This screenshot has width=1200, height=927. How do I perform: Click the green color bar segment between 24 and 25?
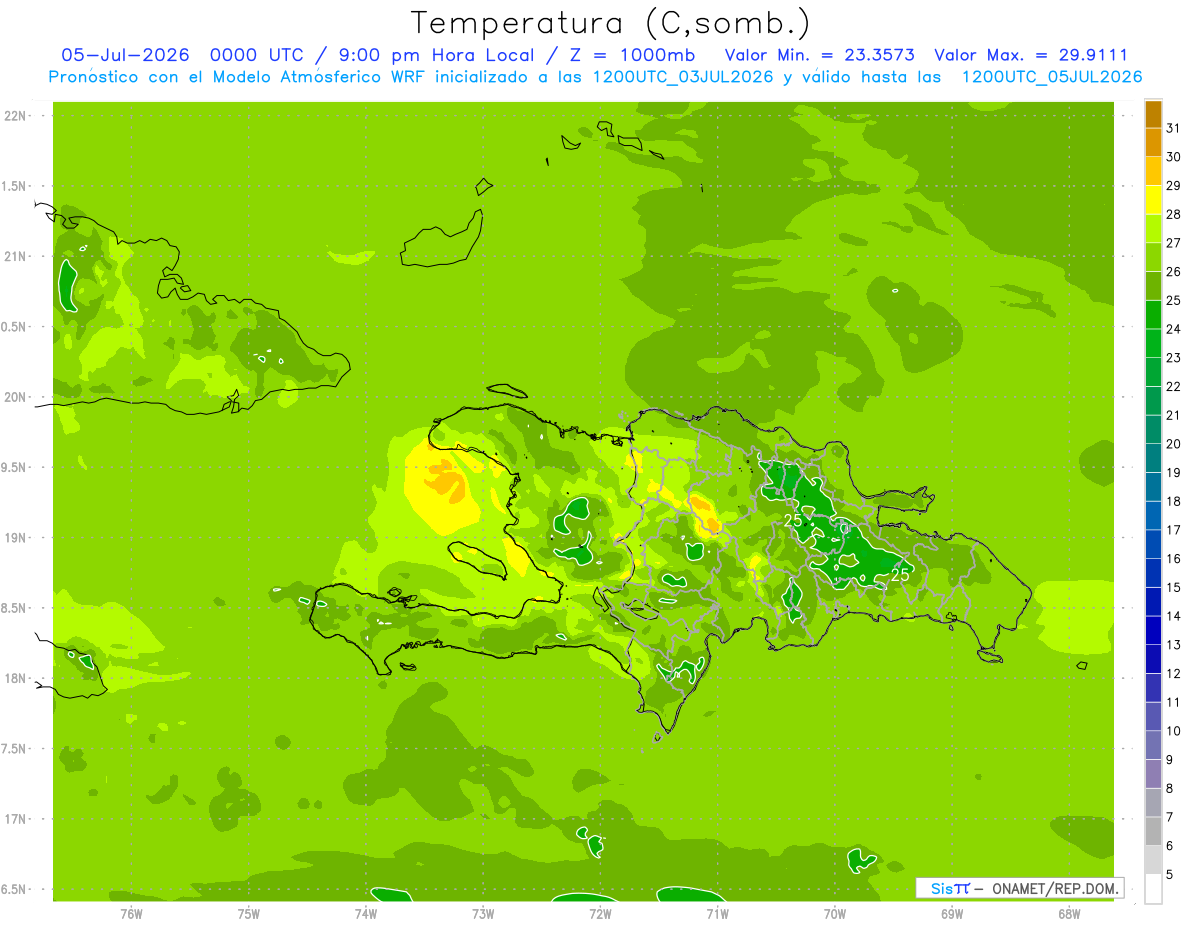tap(1153, 315)
